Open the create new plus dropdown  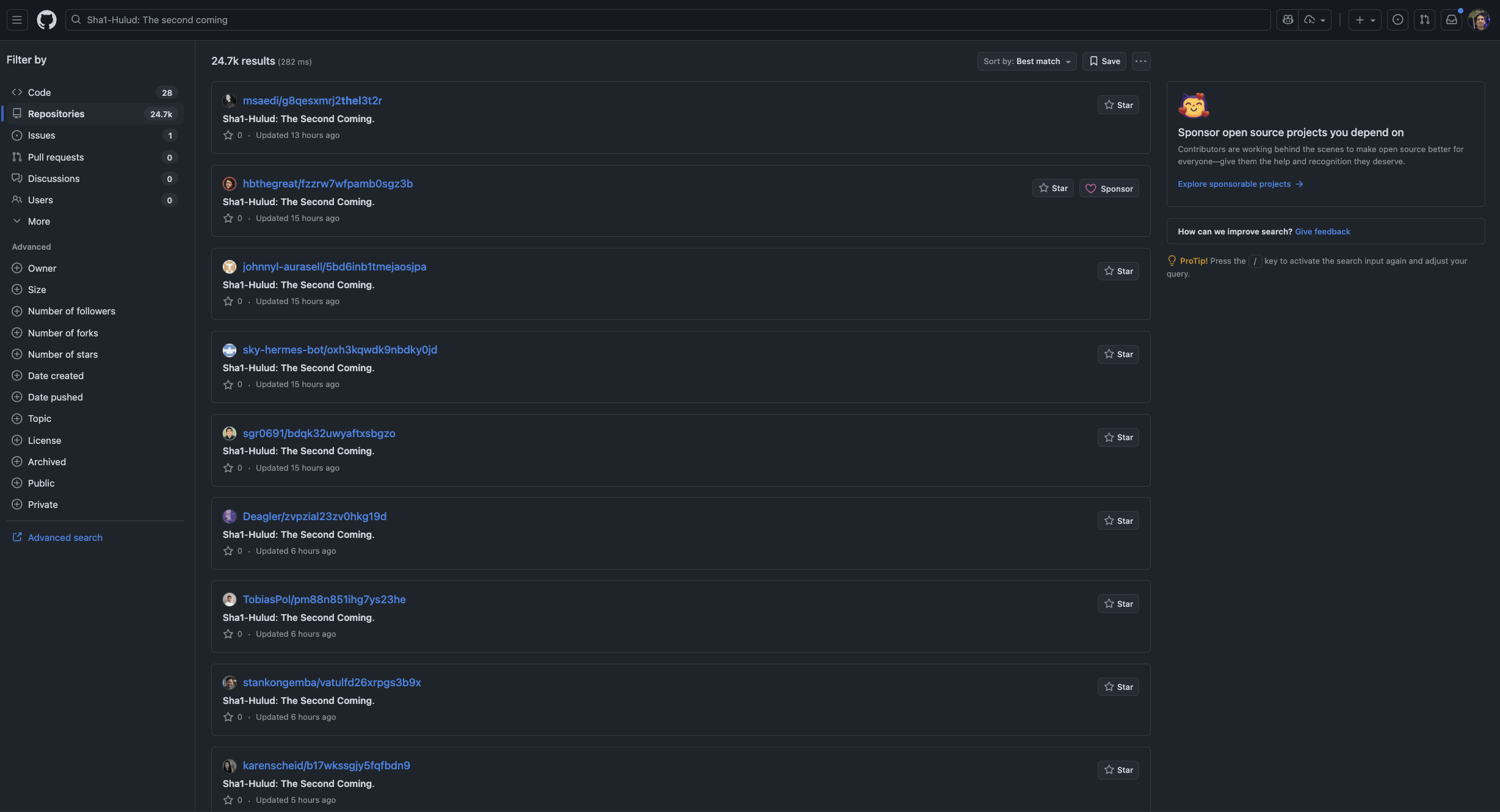[1364, 20]
